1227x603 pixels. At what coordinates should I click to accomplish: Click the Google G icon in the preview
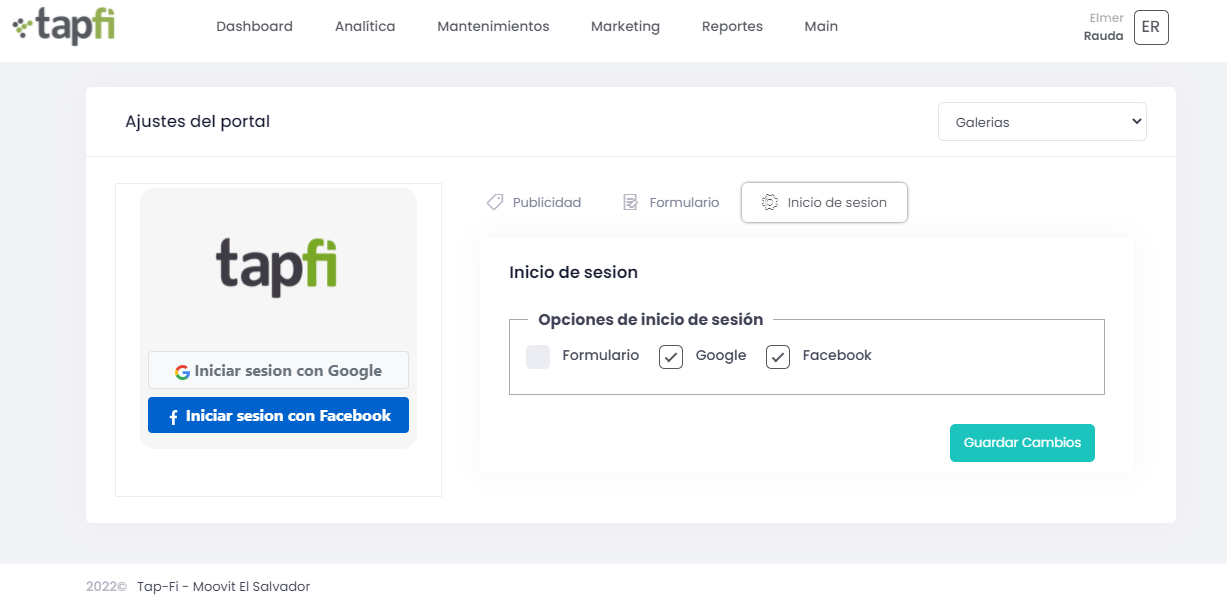click(183, 371)
